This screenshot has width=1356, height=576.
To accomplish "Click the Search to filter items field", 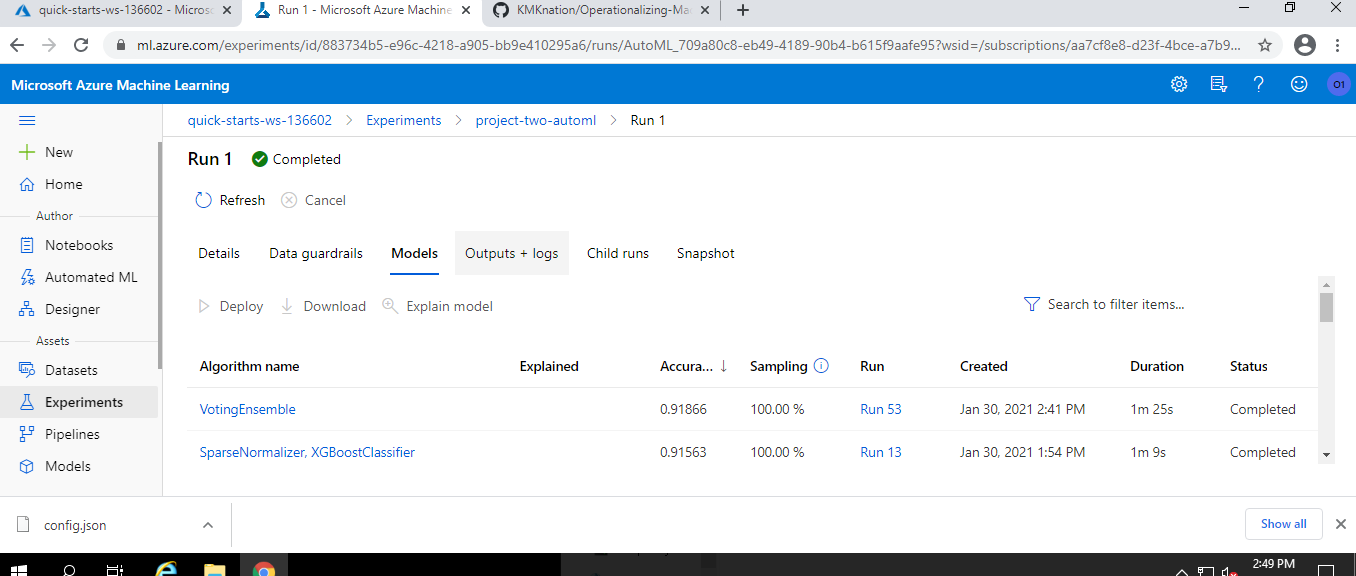I will pyautogui.click(x=1116, y=304).
